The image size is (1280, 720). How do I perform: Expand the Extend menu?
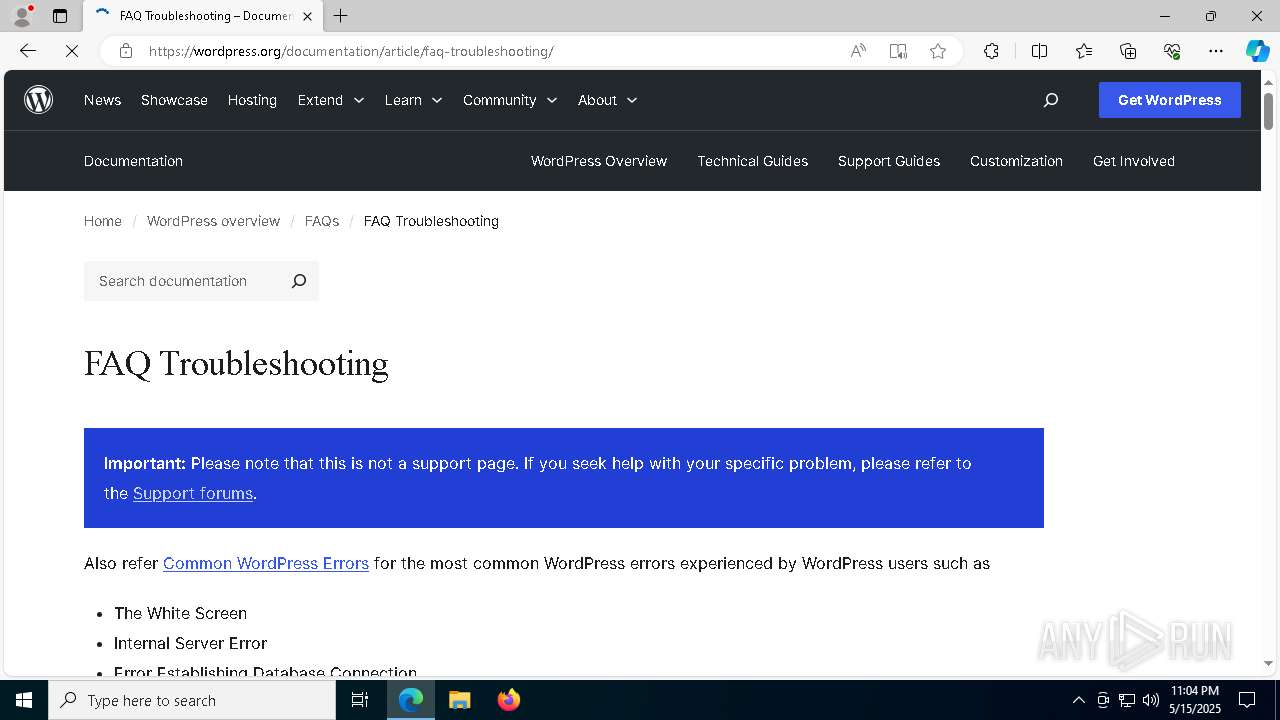click(x=331, y=100)
